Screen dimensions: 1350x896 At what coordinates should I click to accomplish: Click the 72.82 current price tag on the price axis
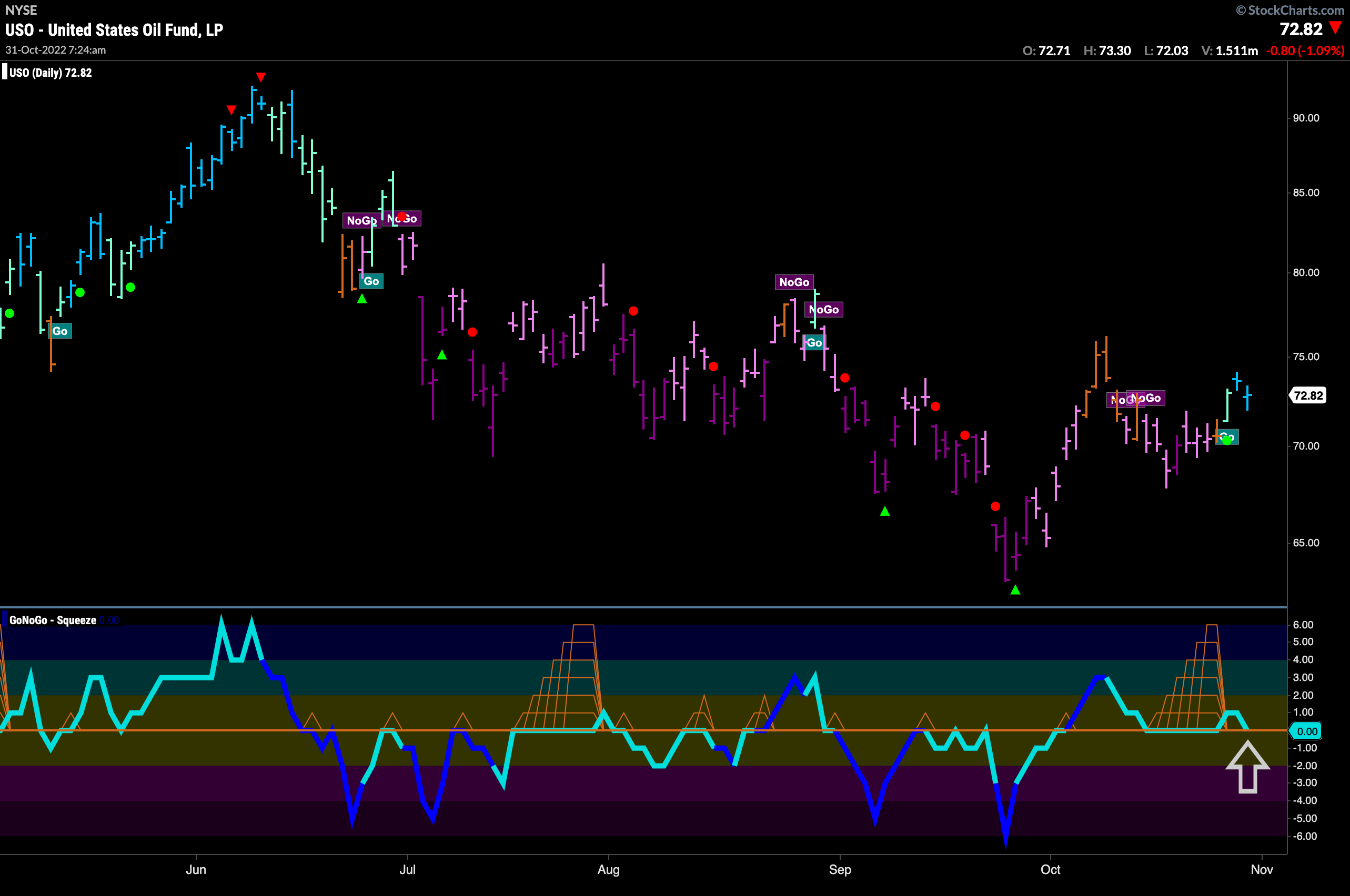coord(1308,395)
